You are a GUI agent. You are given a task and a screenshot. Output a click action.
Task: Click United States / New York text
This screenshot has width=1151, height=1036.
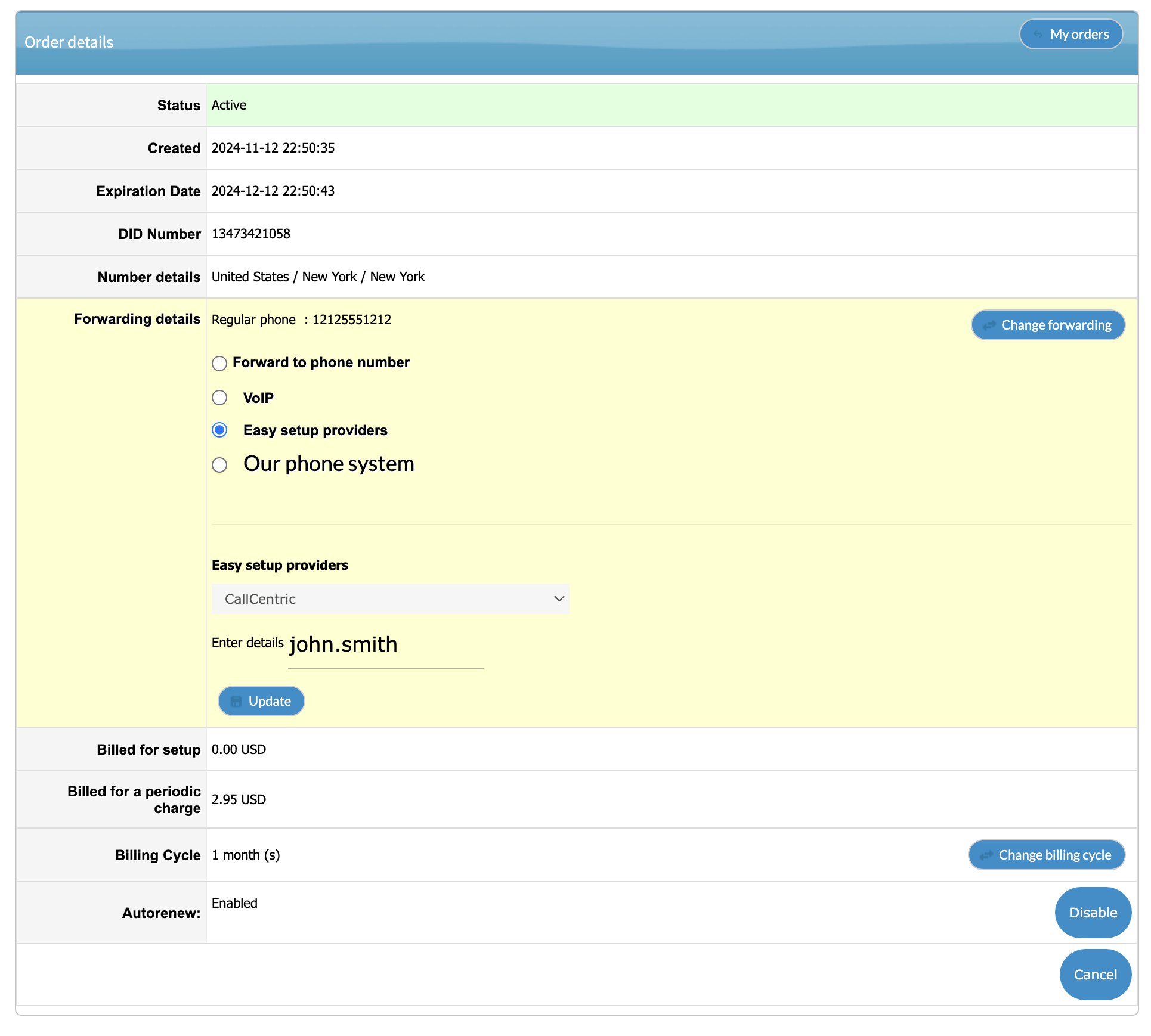318,277
